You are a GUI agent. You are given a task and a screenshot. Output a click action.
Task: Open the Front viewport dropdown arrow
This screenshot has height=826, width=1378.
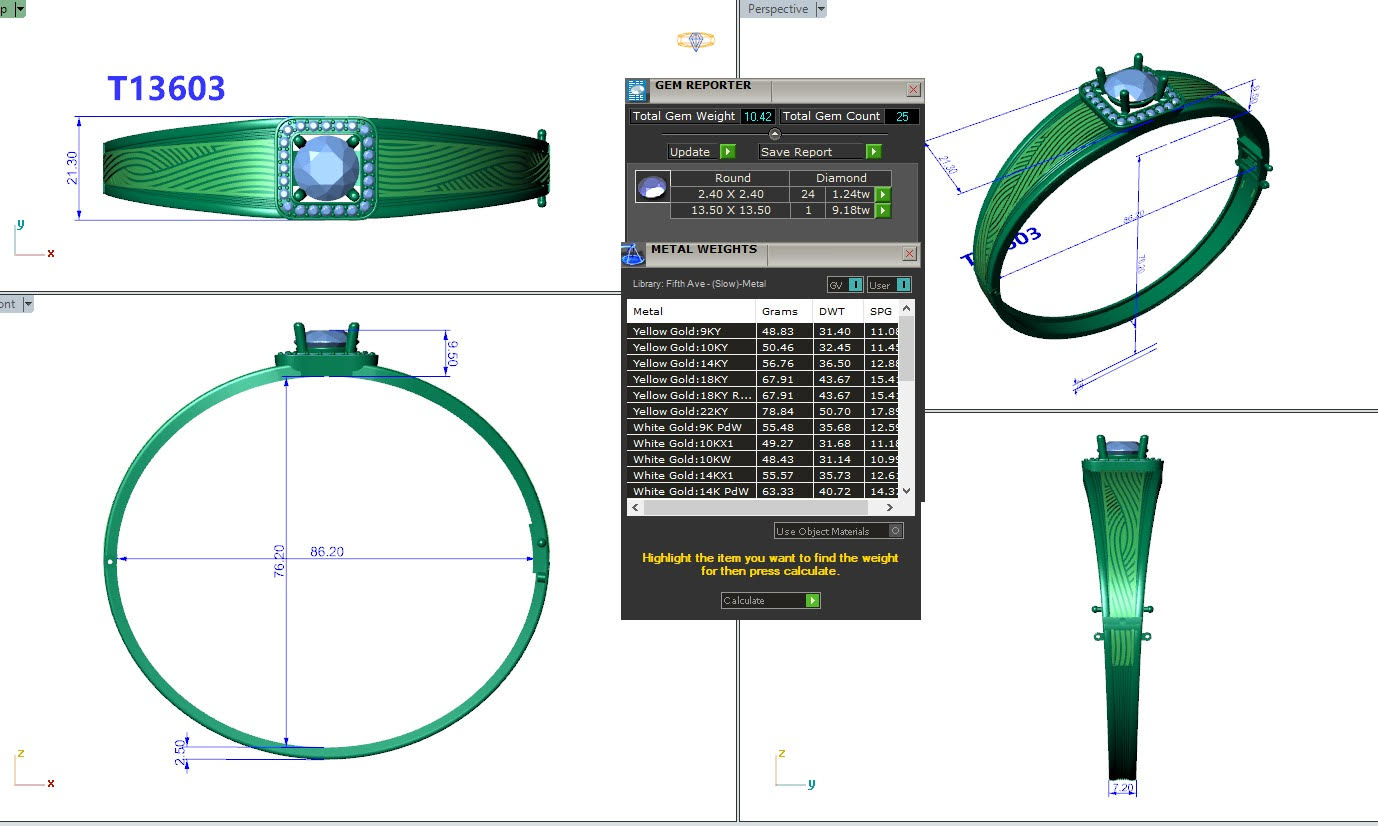[28, 304]
